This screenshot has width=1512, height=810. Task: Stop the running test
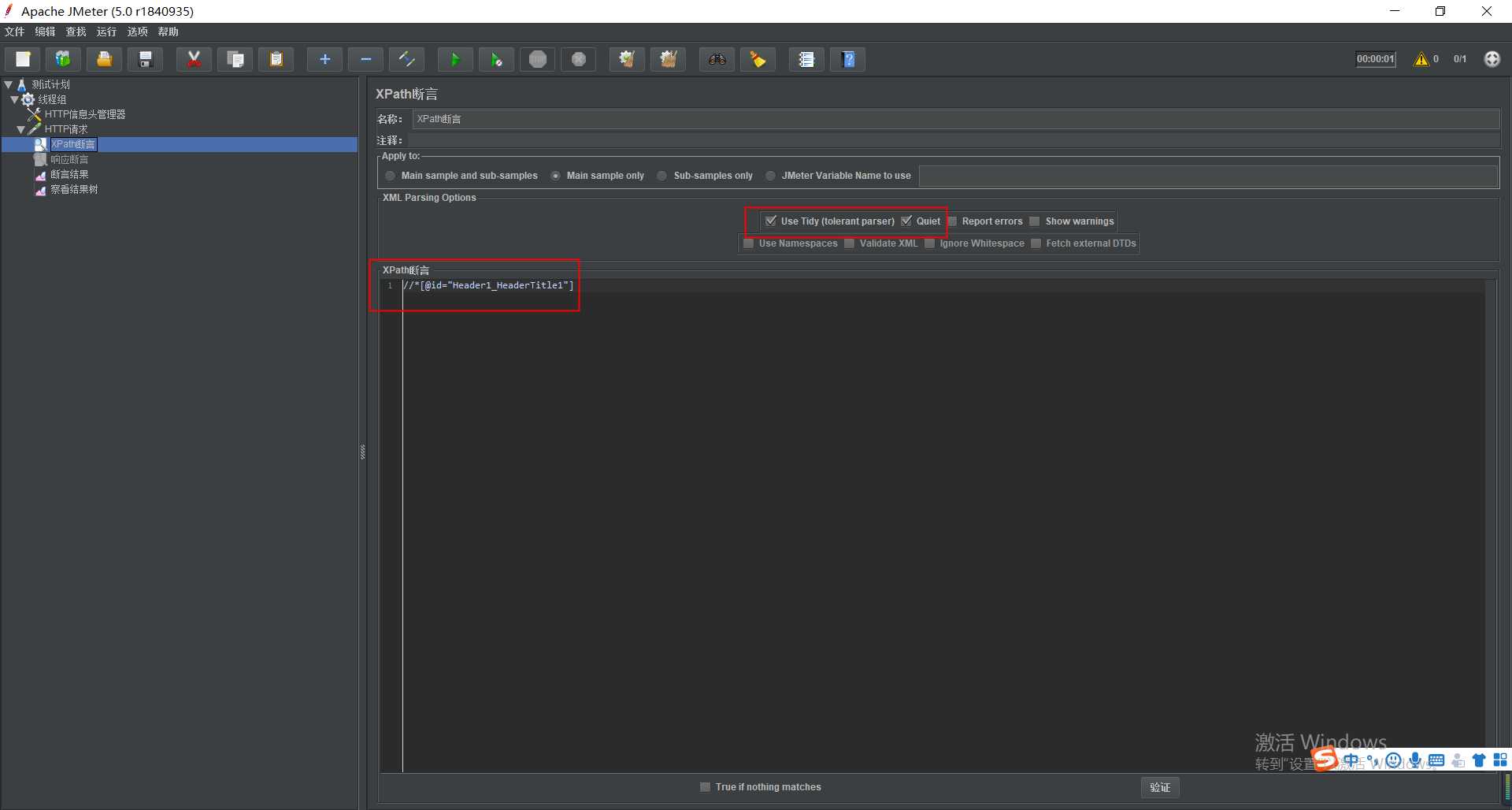point(538,59)
